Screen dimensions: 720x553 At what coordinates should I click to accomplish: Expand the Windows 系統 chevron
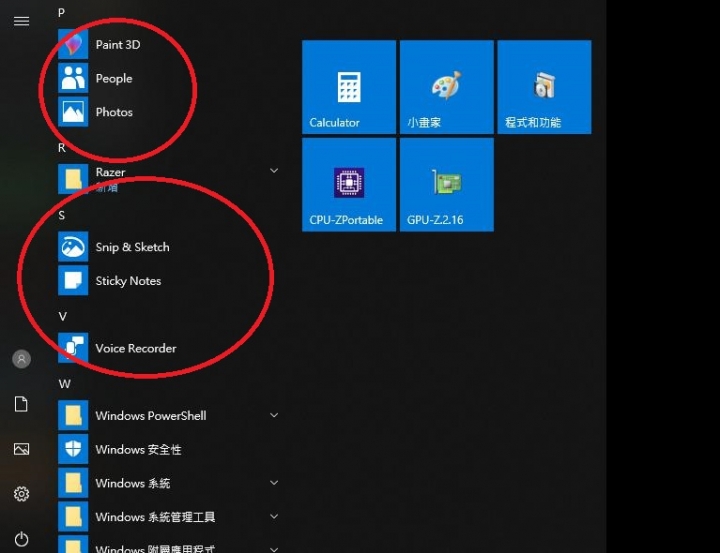tap(274, 483)
